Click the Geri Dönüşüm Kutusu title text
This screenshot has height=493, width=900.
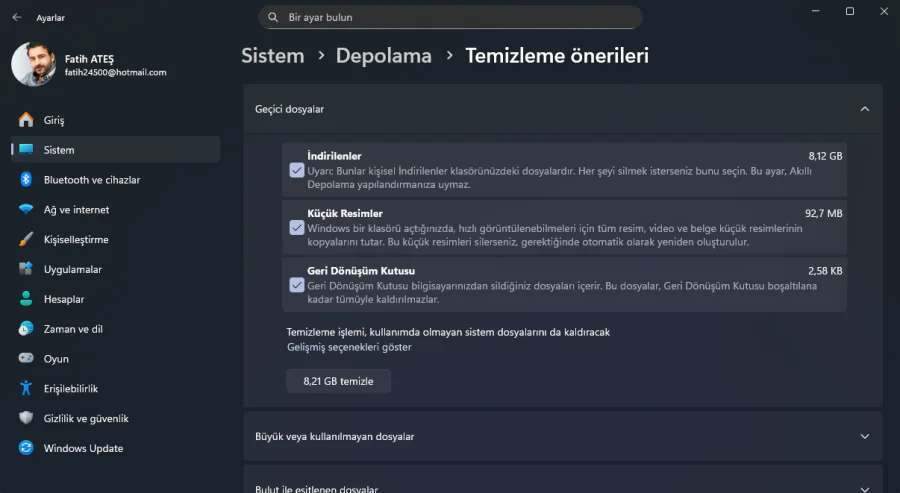point(361,270)
